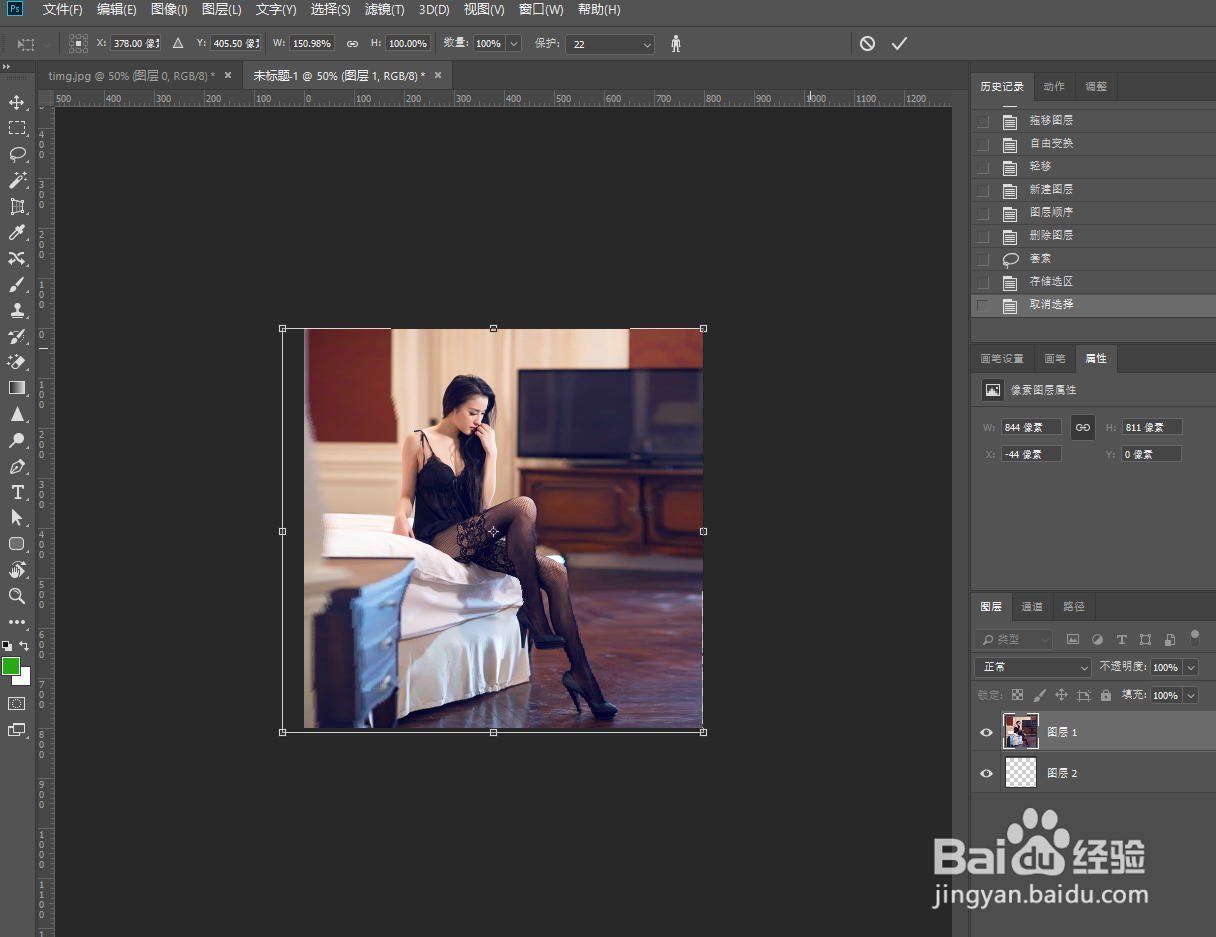Select the Rectangular Marquee tool
Image resolution: width=1216 pixels, height=937 pixels.
pyautogui.click(x=17, y=128)
